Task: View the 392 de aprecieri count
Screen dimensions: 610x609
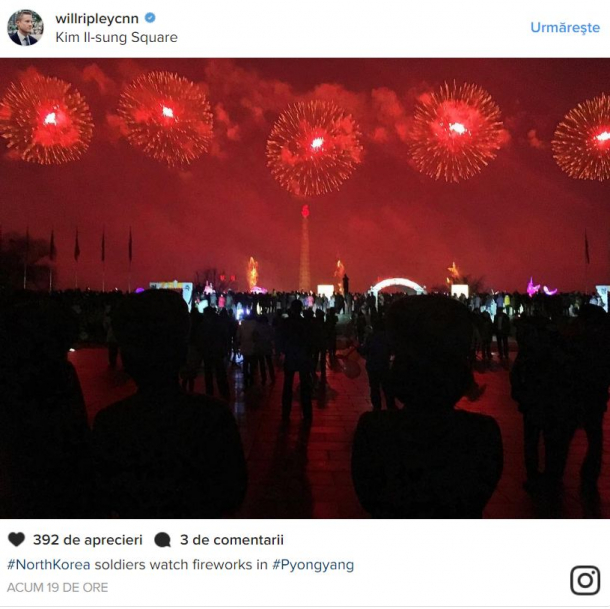Action: (87, 540)
